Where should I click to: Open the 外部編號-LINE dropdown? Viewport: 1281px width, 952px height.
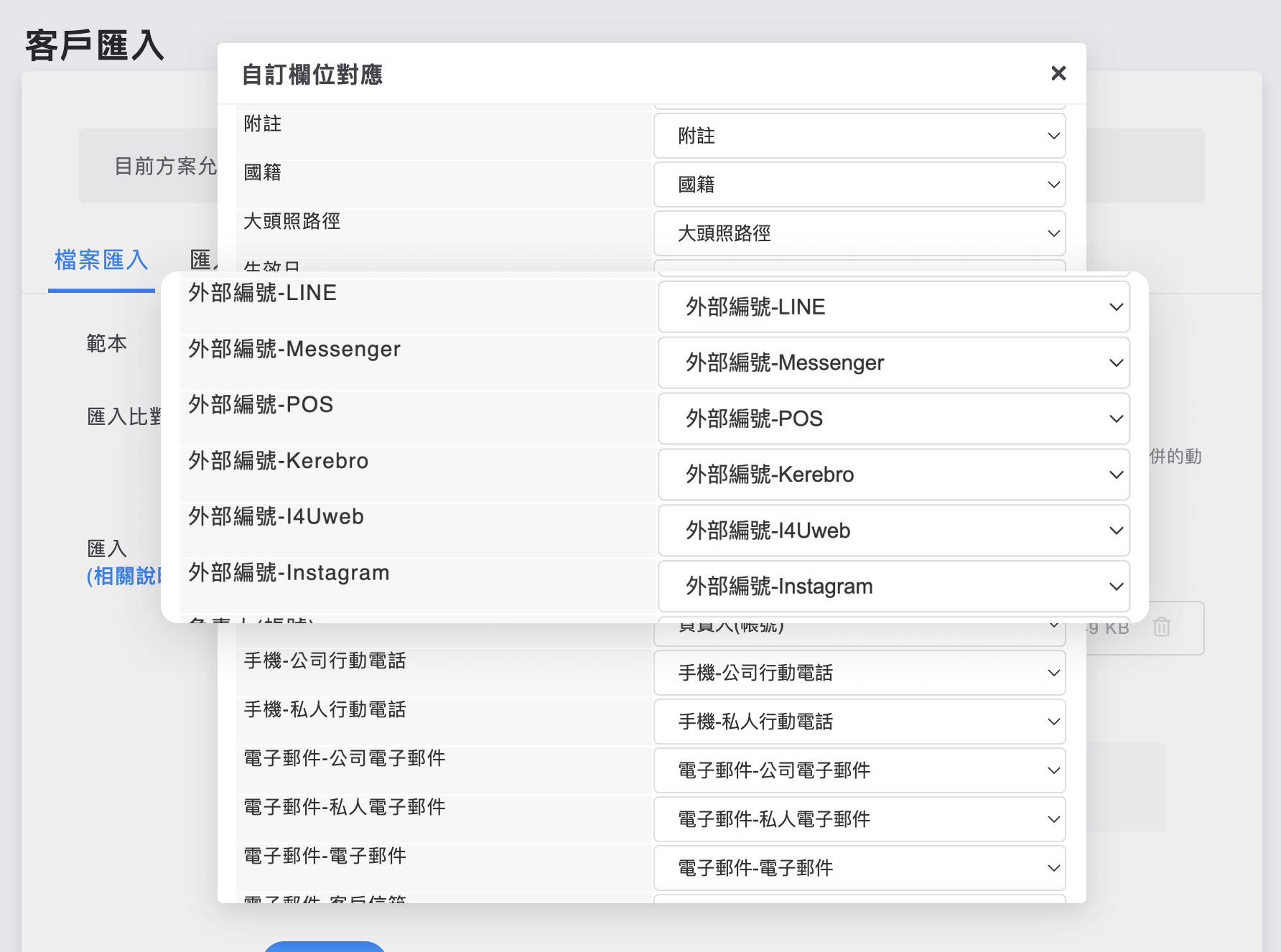pyautogui.click(x=893, y=307)
